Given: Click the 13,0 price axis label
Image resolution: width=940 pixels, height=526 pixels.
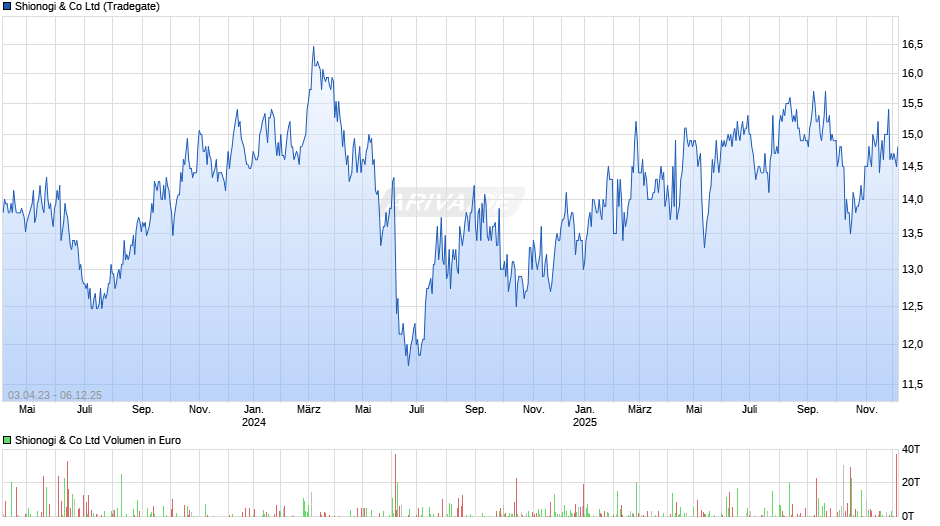Looking at the screenshot, I should tap(912, 269).
